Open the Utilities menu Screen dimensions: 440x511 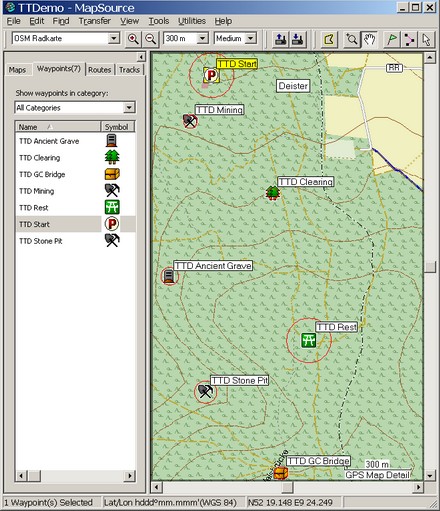click(192, 21)
